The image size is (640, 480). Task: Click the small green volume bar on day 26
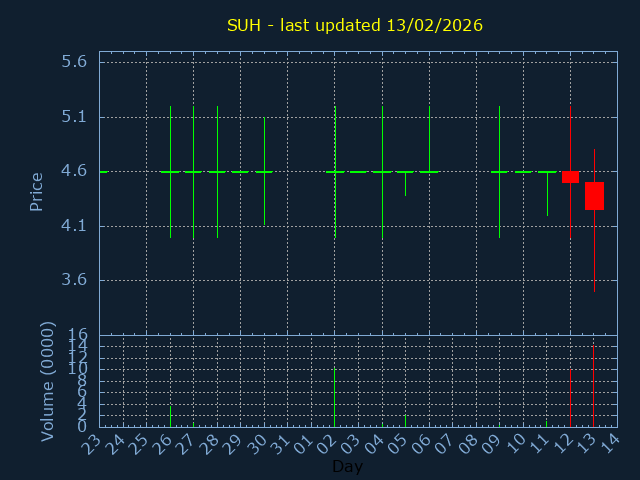[170, 416]
